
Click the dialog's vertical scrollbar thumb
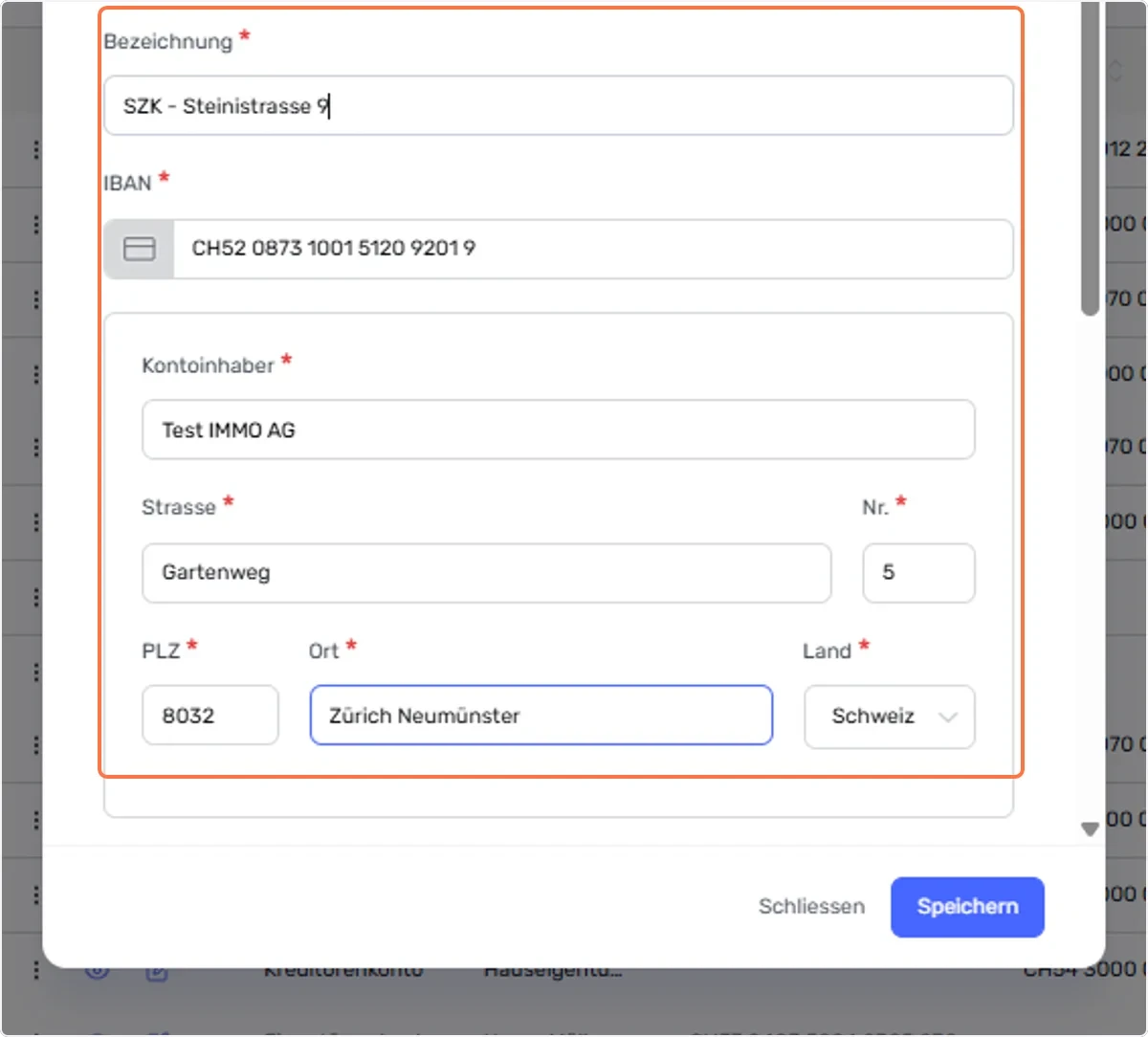click(1091, 158)
